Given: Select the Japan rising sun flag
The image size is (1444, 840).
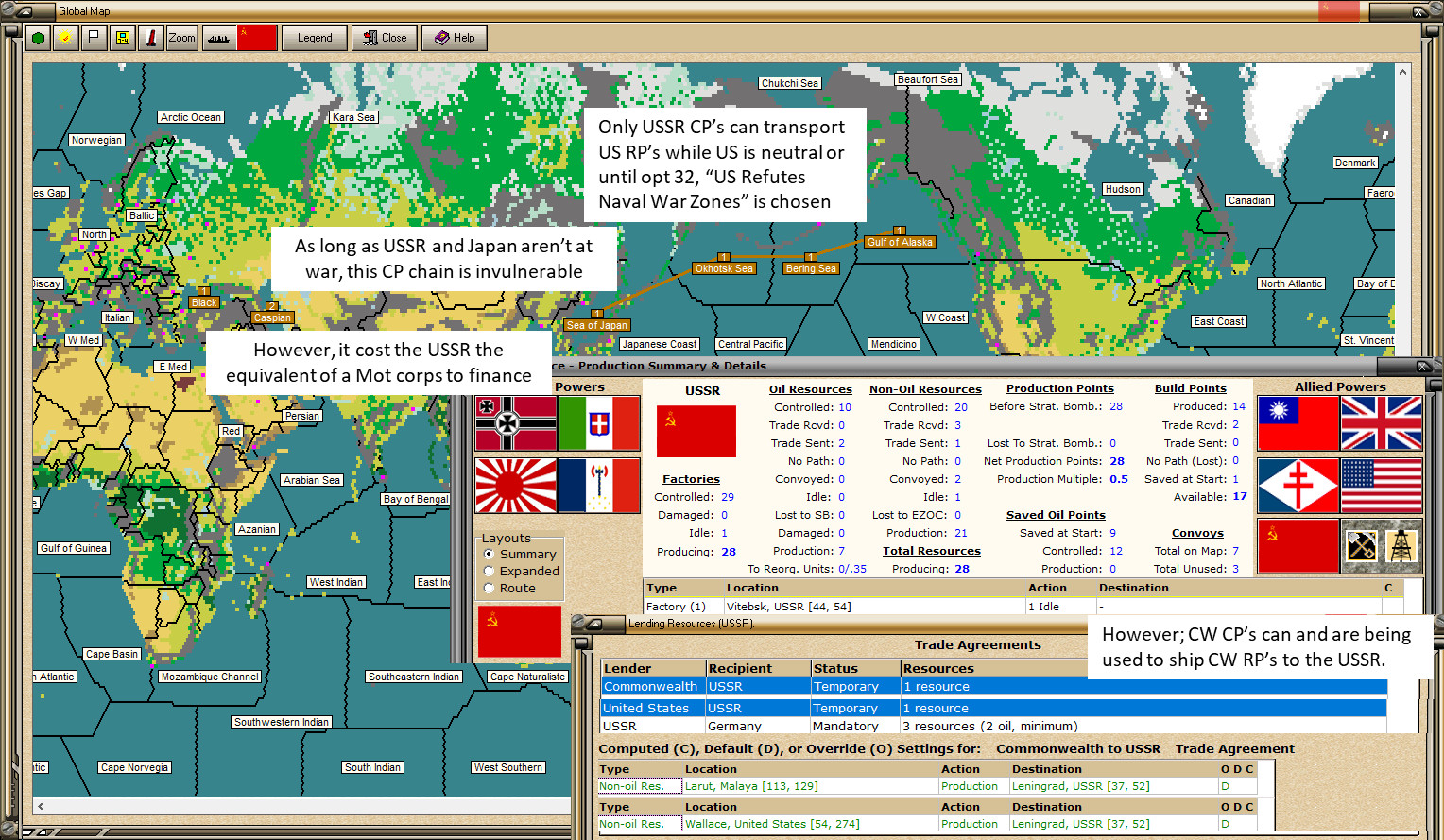Looking at the screenshot, I should (x=515, y=486).
